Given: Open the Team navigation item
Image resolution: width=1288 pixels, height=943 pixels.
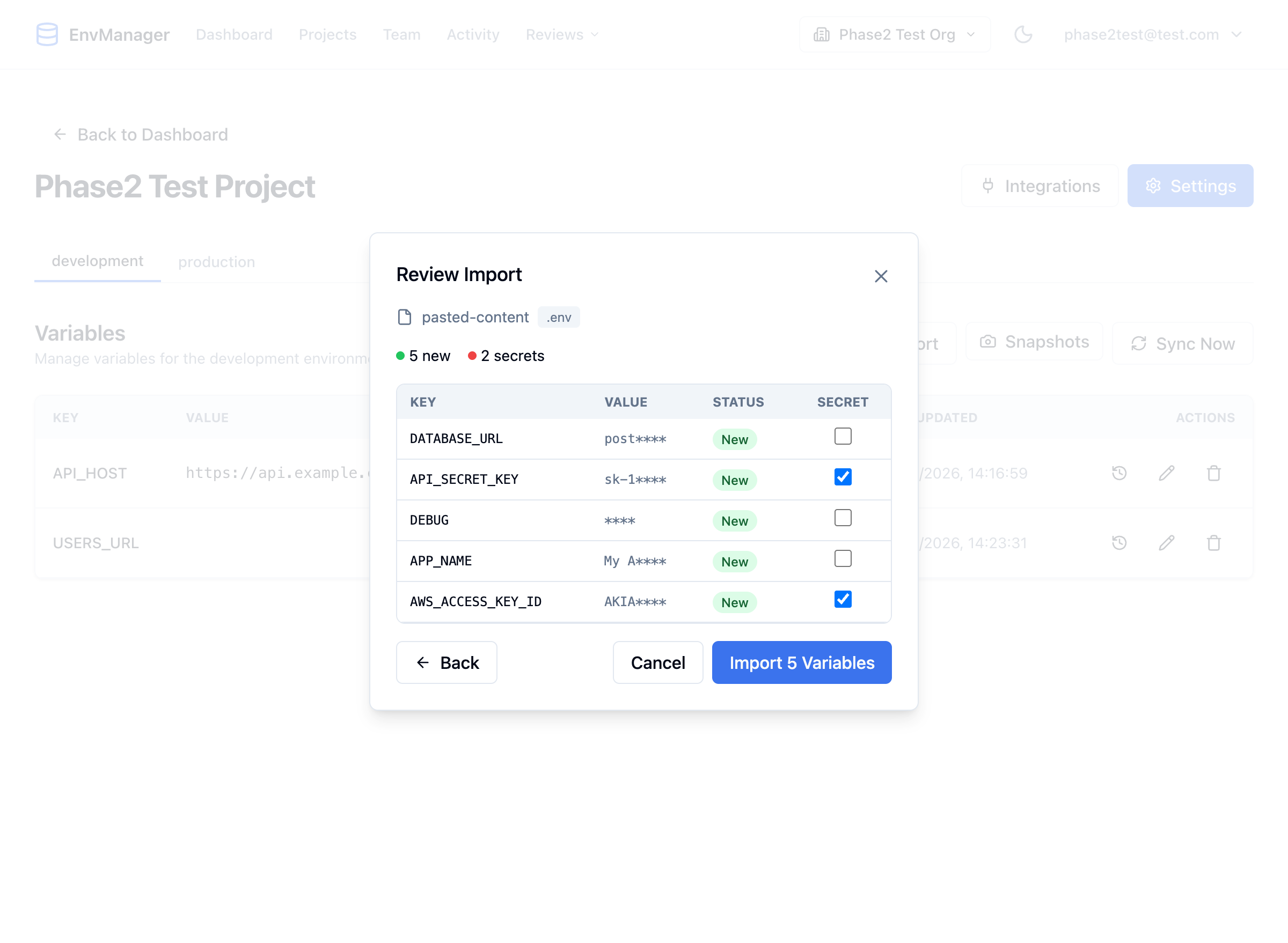Looking at the screenshot, I should [401, 34].
